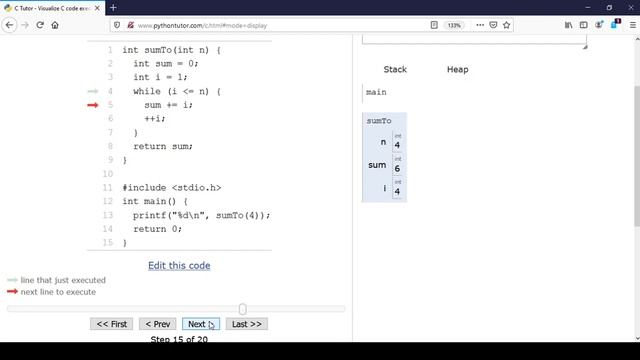Click code line 'return sum;'
This screenshot has height=360, width=640.
[163, 146]
